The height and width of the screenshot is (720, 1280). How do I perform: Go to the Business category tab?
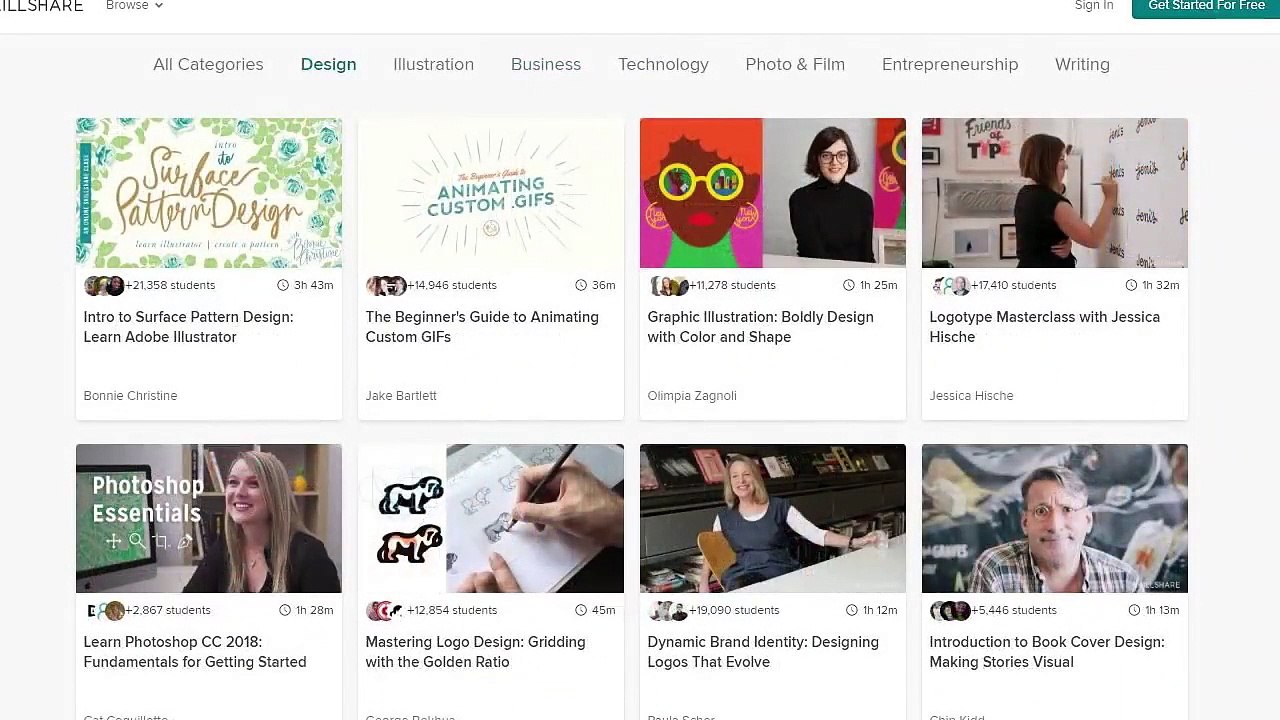pyautogui.click(x=546, y=64)
